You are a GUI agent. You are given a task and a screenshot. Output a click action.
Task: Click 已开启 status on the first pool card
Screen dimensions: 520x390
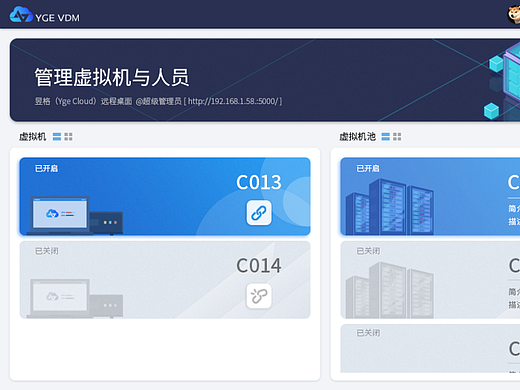368,168
